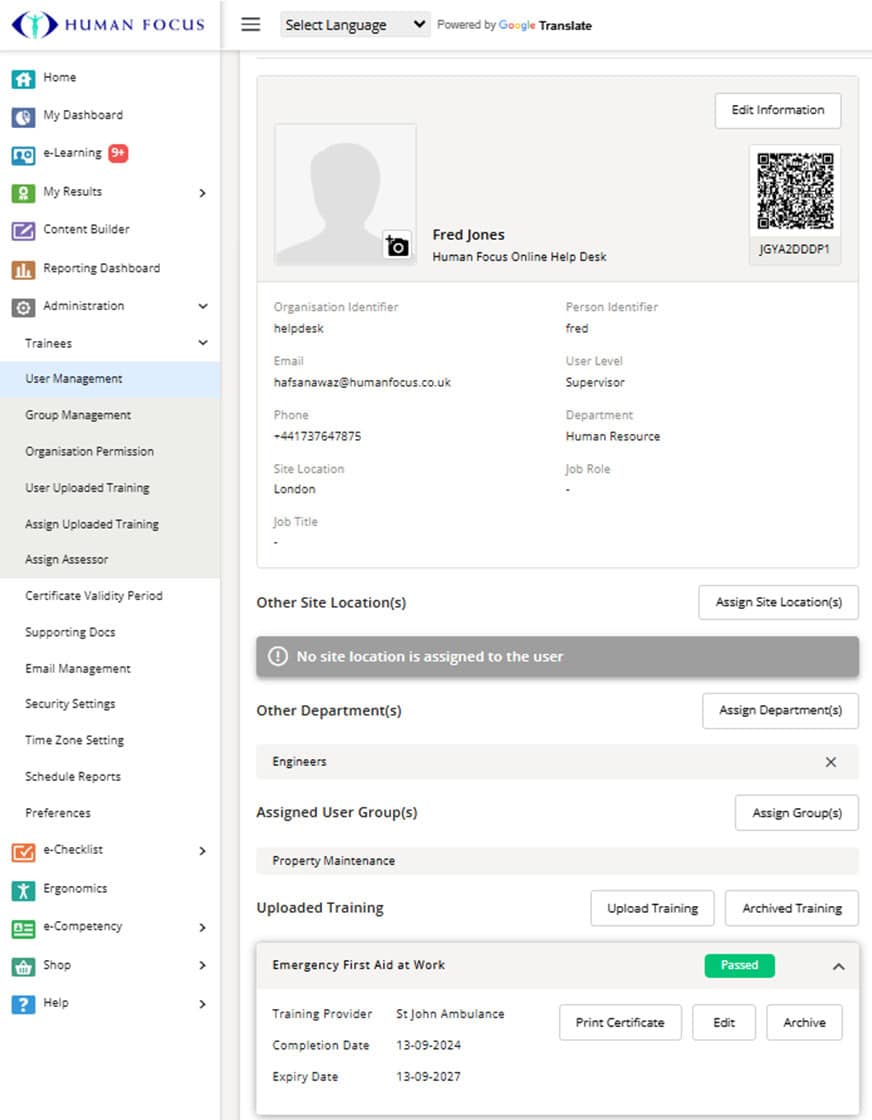Click the hamburger menu icon
Image resolution: width=872 pixels, height=1120 pixels.
251,25
